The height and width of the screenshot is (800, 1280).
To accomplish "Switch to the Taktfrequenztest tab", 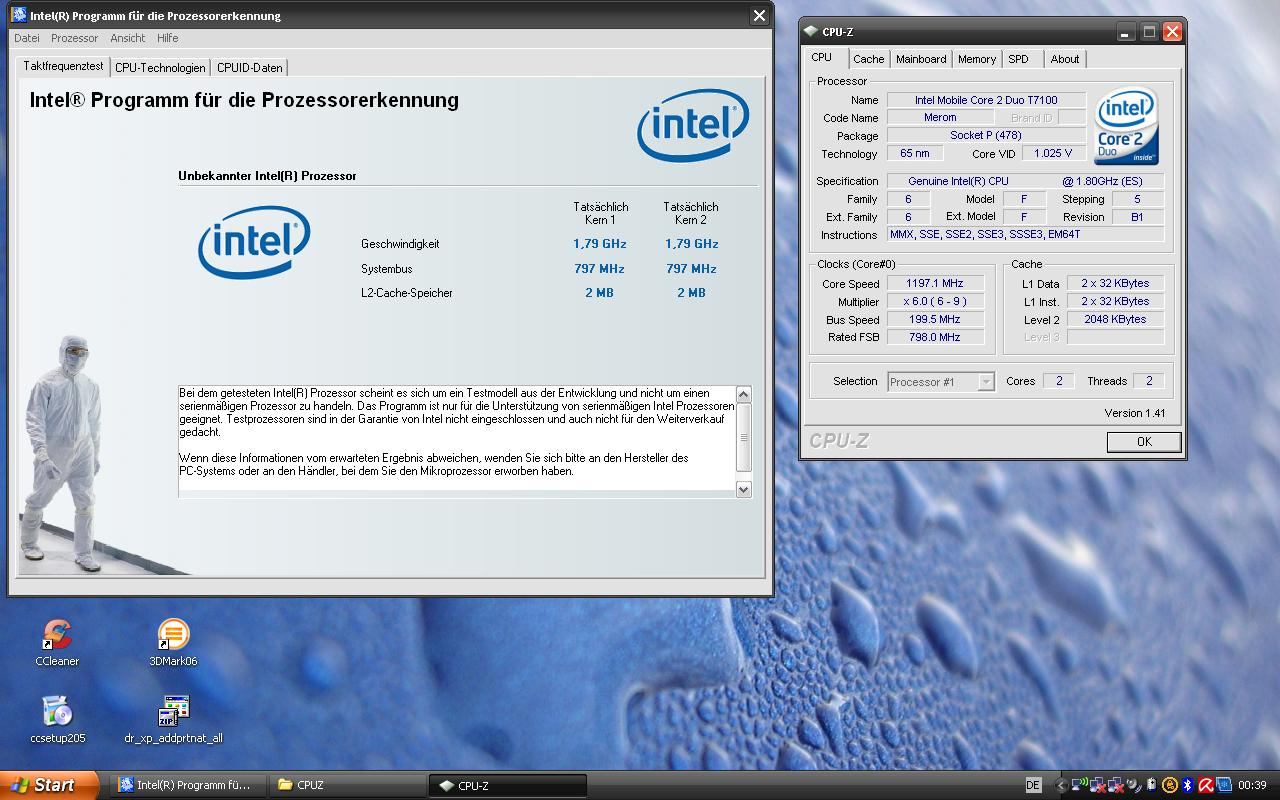I will [x=63, y=66].
